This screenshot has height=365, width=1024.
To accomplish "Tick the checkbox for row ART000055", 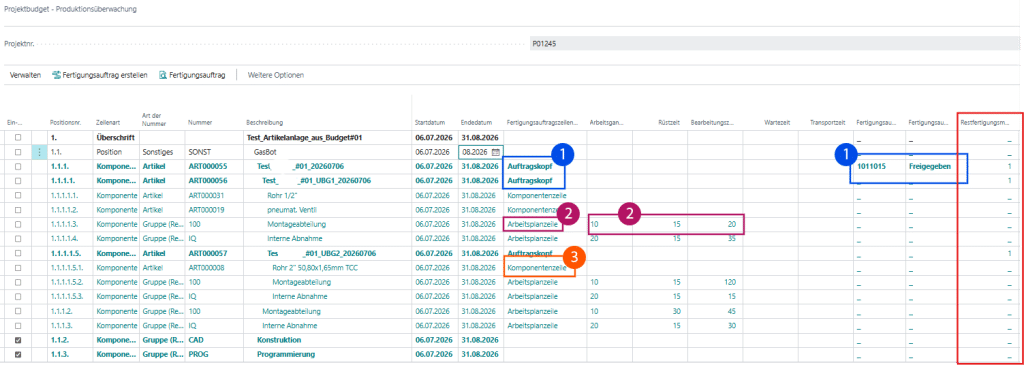I will [18, 166].
